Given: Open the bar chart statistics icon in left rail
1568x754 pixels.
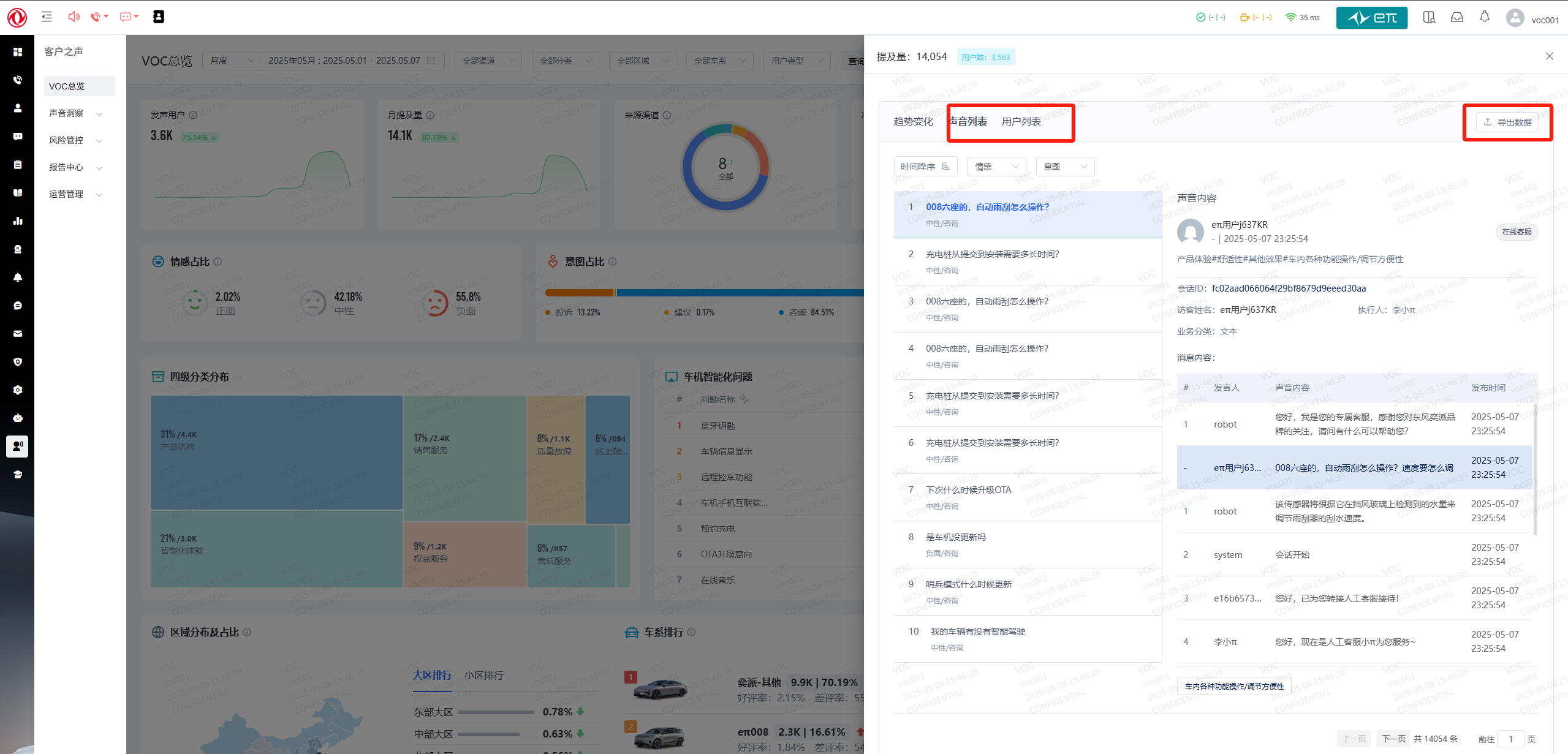Looking at the screenshot, I should coord(18,221).
